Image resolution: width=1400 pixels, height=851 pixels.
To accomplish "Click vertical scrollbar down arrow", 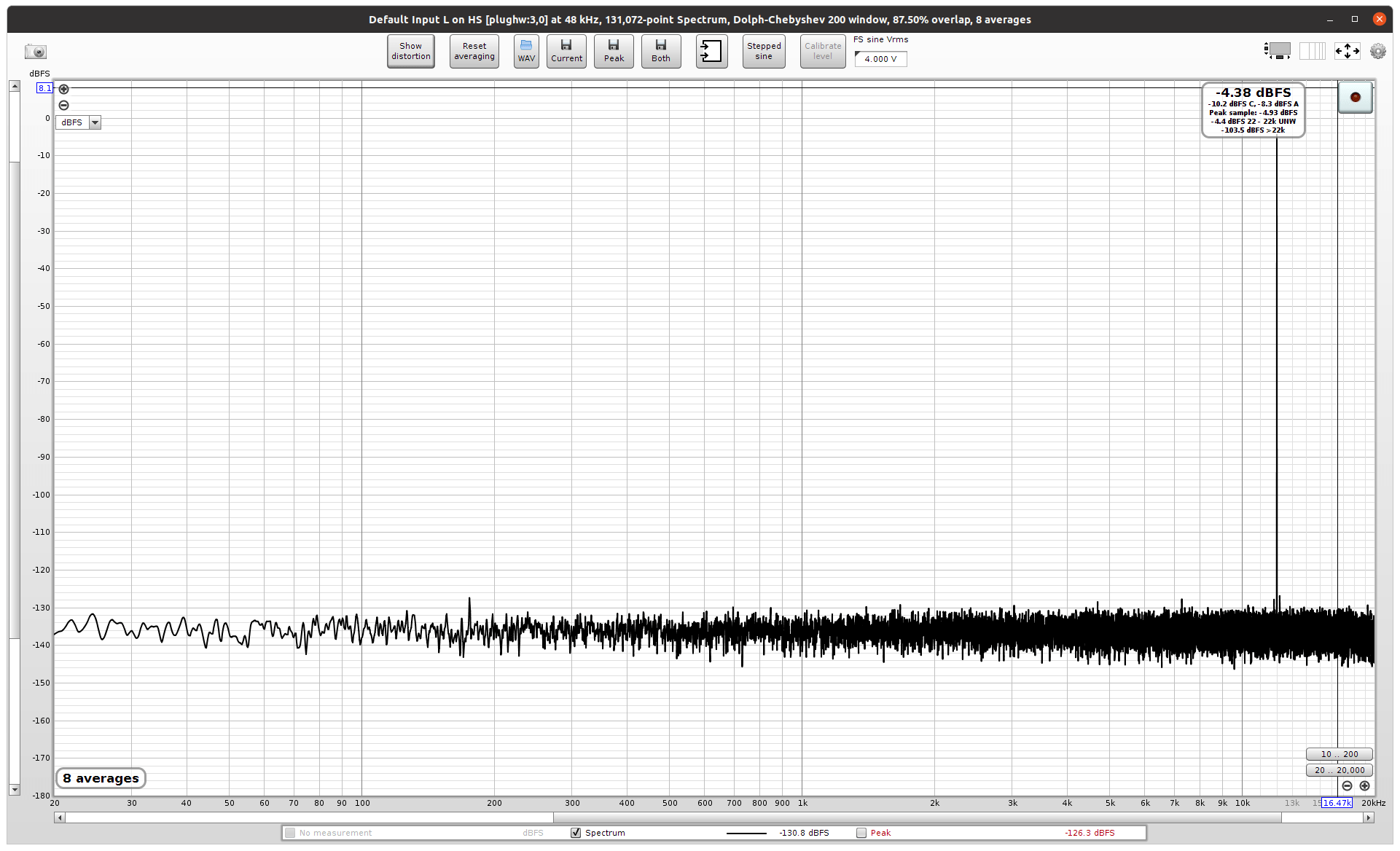I will pyautogui.click(x=14, y=790).
